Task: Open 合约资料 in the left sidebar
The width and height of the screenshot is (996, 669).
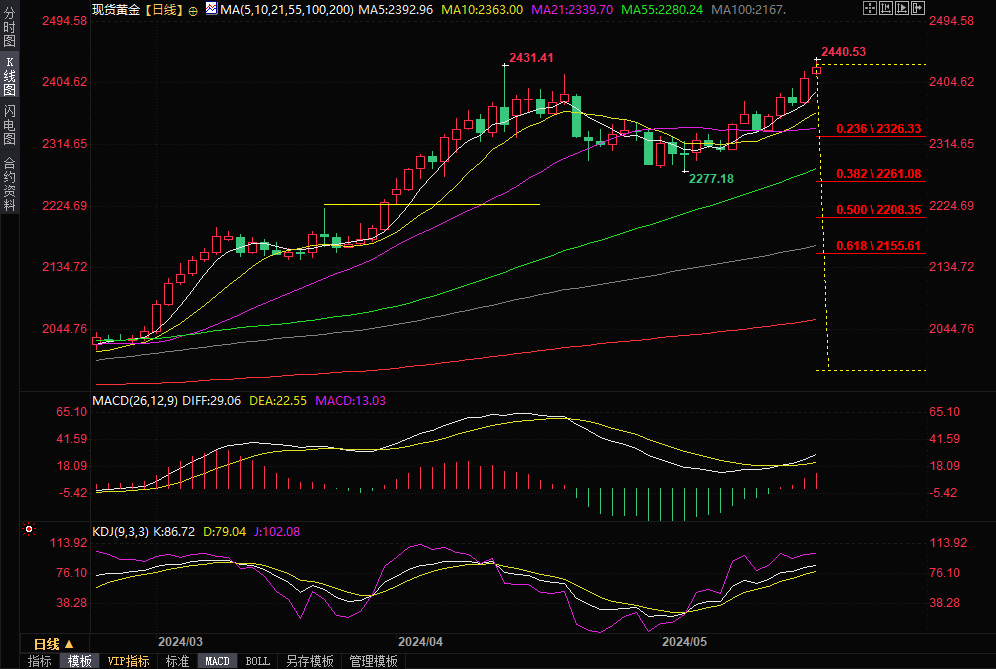Action: (9, 184)
